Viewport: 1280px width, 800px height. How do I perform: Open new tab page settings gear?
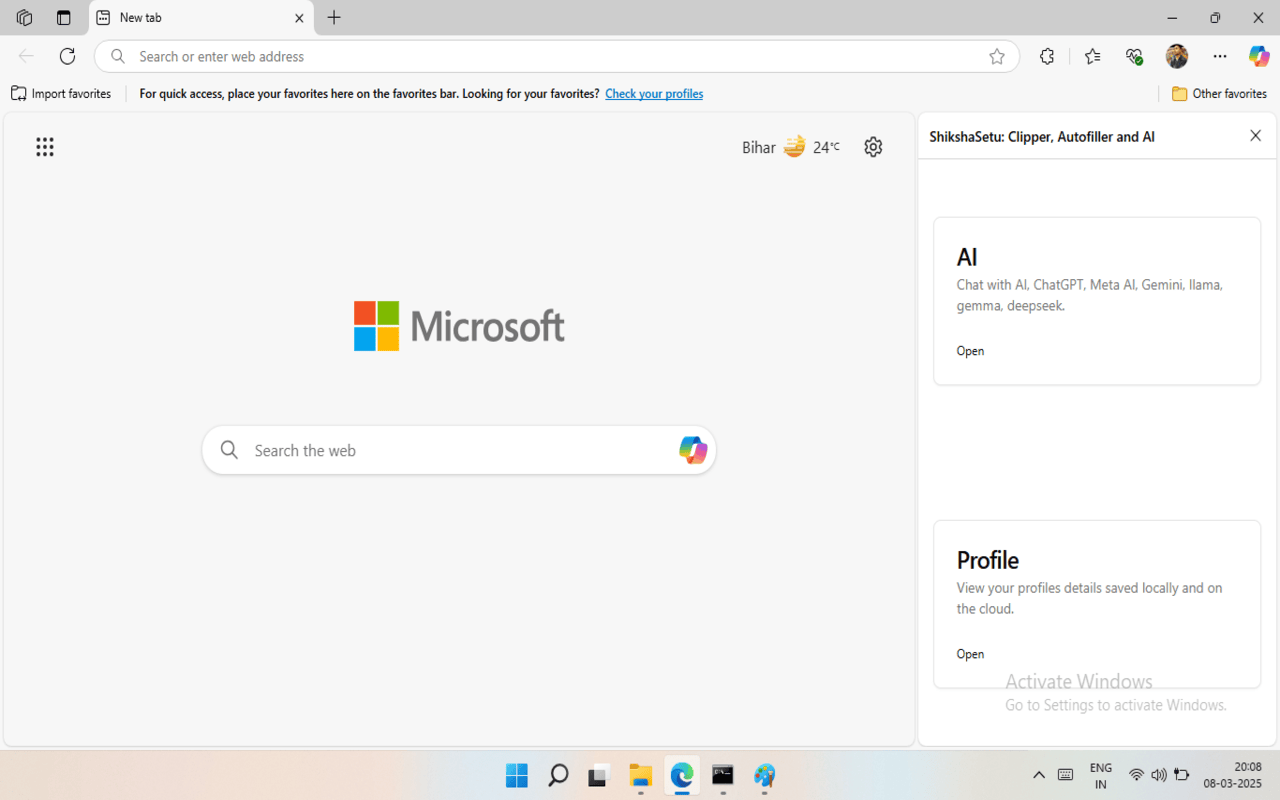[873, 147]
